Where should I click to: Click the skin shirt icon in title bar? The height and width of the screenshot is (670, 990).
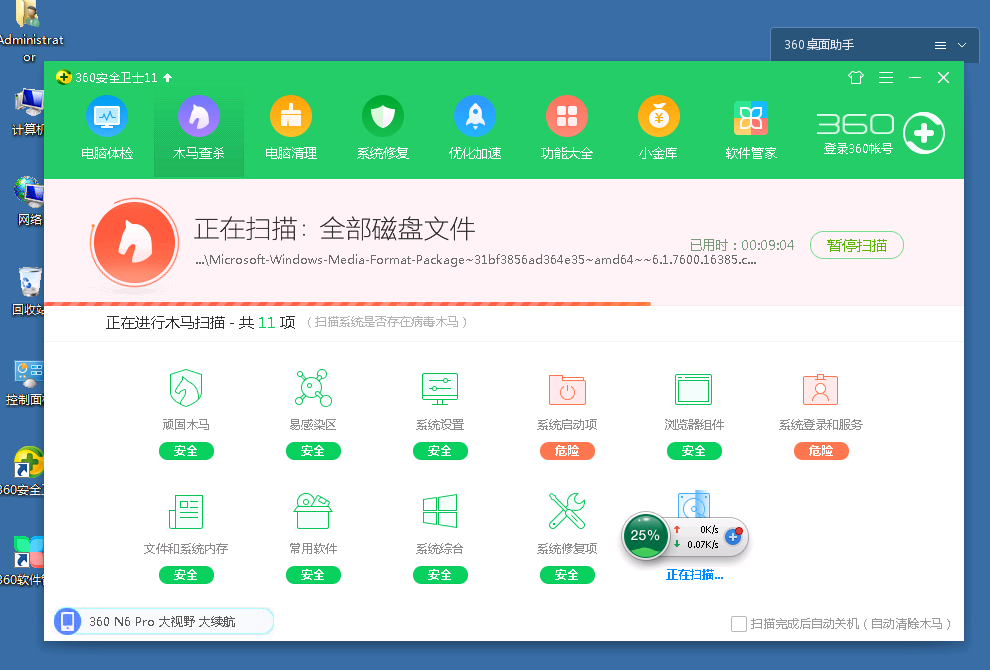[855, 77]
